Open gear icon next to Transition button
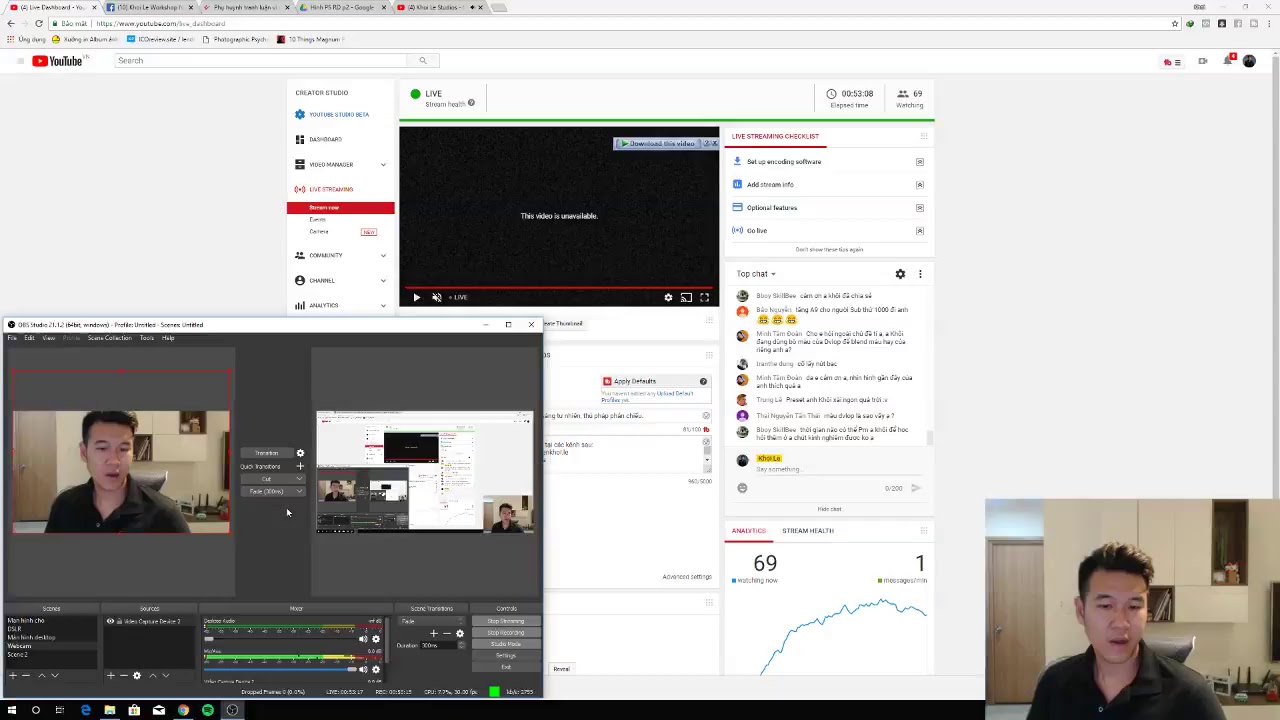The height and width of the screenshot is (720, 1280). coord(300,453)
